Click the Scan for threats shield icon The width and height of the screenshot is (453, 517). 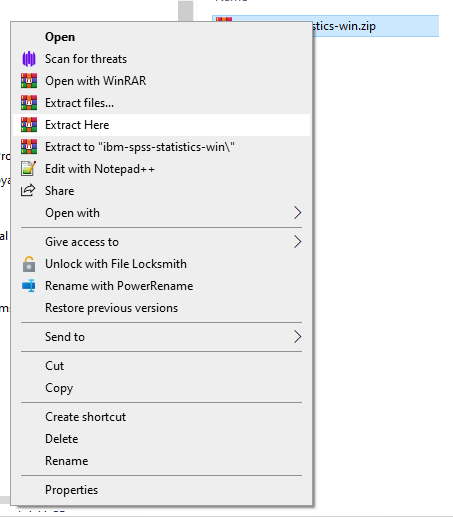click(x=29, y=59)
